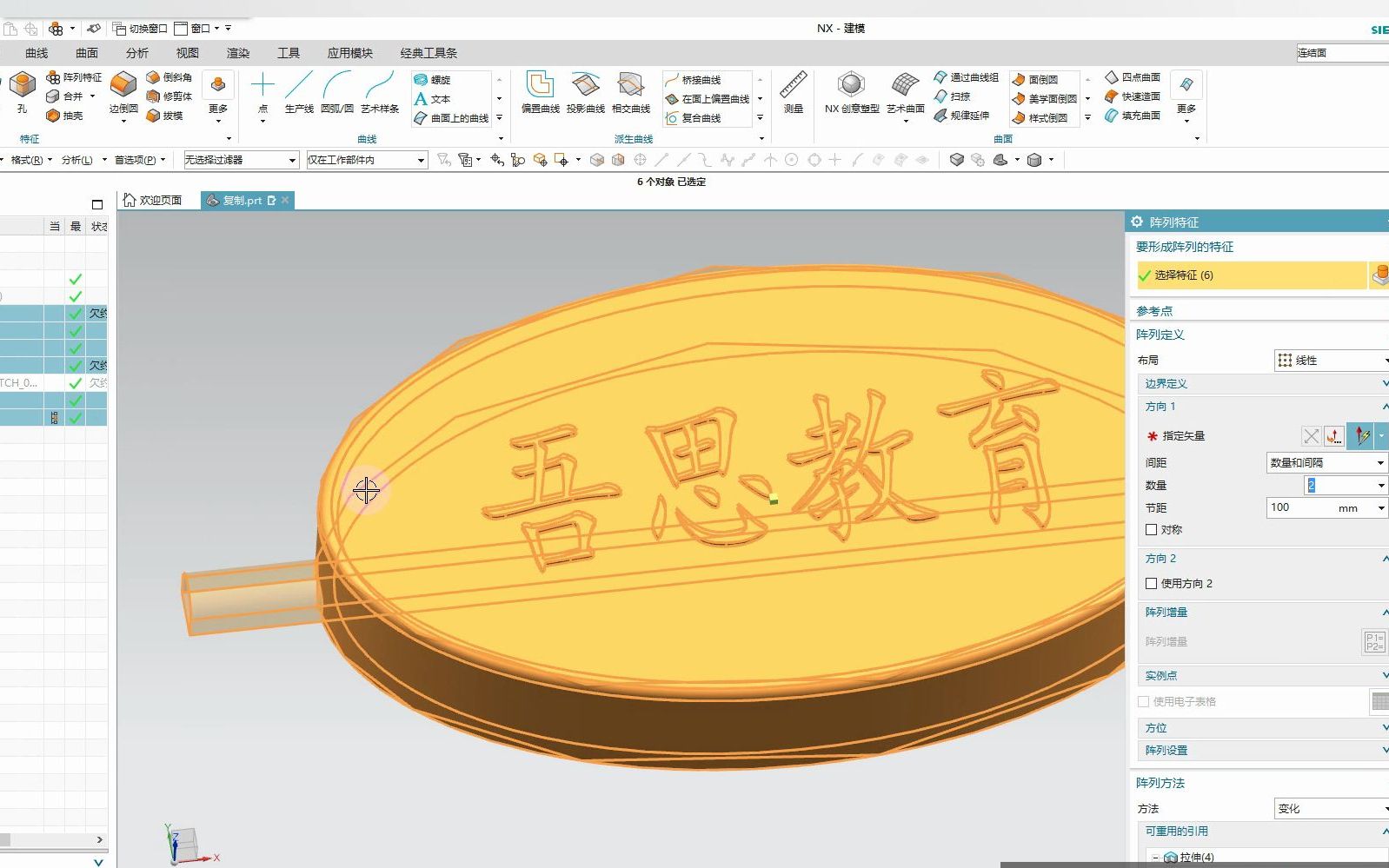1389x868 pixels.
Task: Open the 方法 method dropdown (变化)
Action: click(x=1331, y=809)
